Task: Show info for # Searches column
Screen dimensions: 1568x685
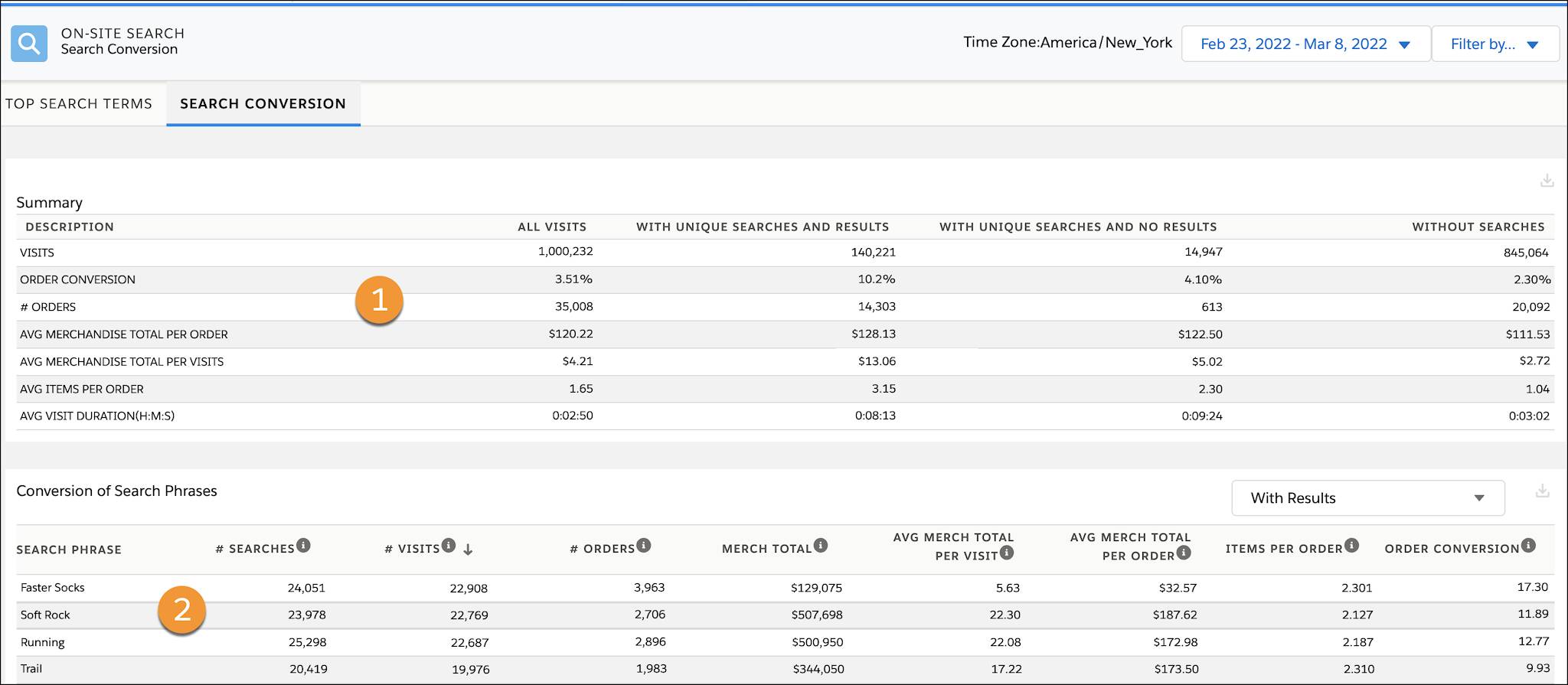Action: click(304, 545)
